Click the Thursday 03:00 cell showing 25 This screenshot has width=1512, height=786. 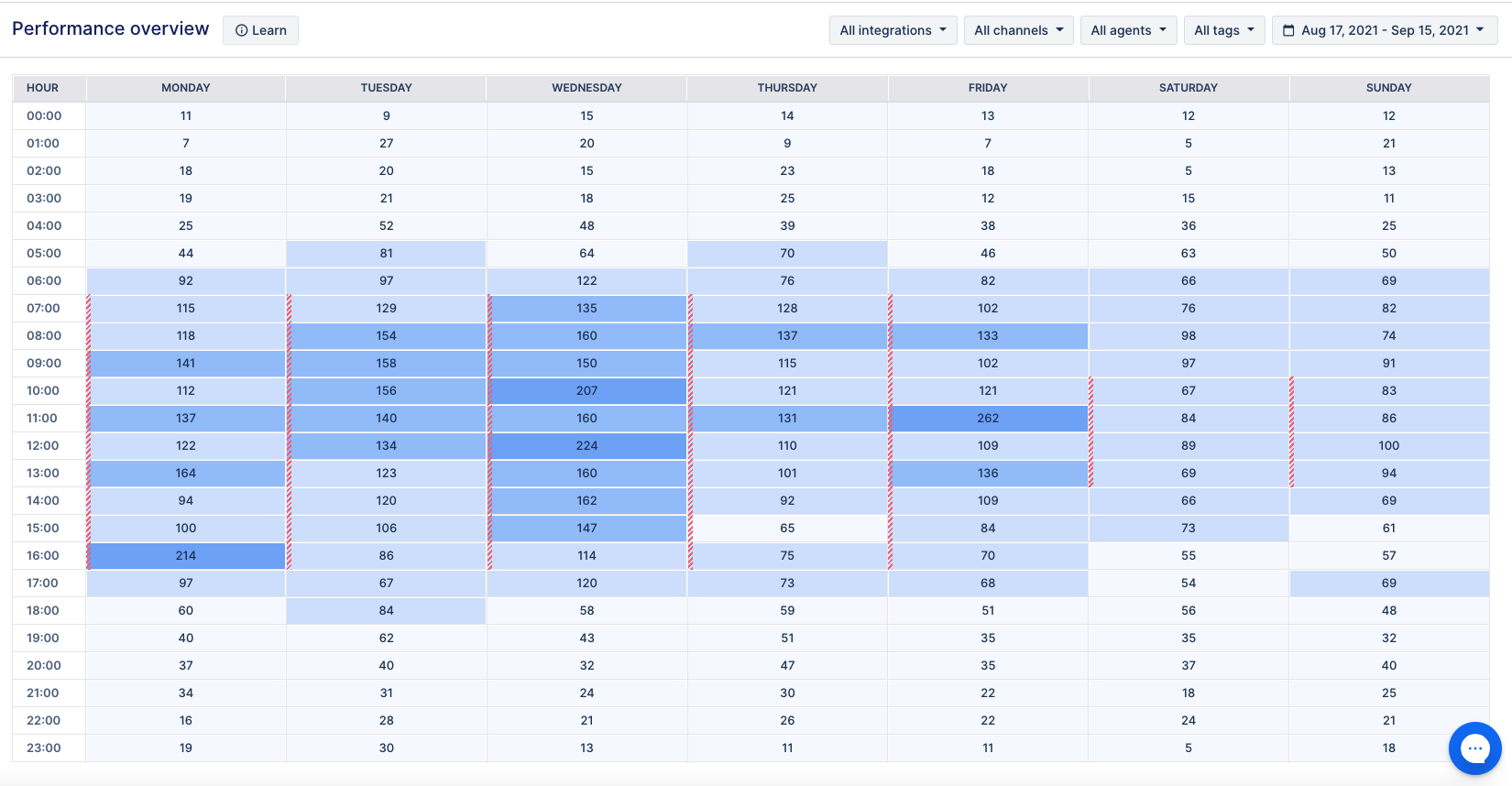click(x=787, y=198)
